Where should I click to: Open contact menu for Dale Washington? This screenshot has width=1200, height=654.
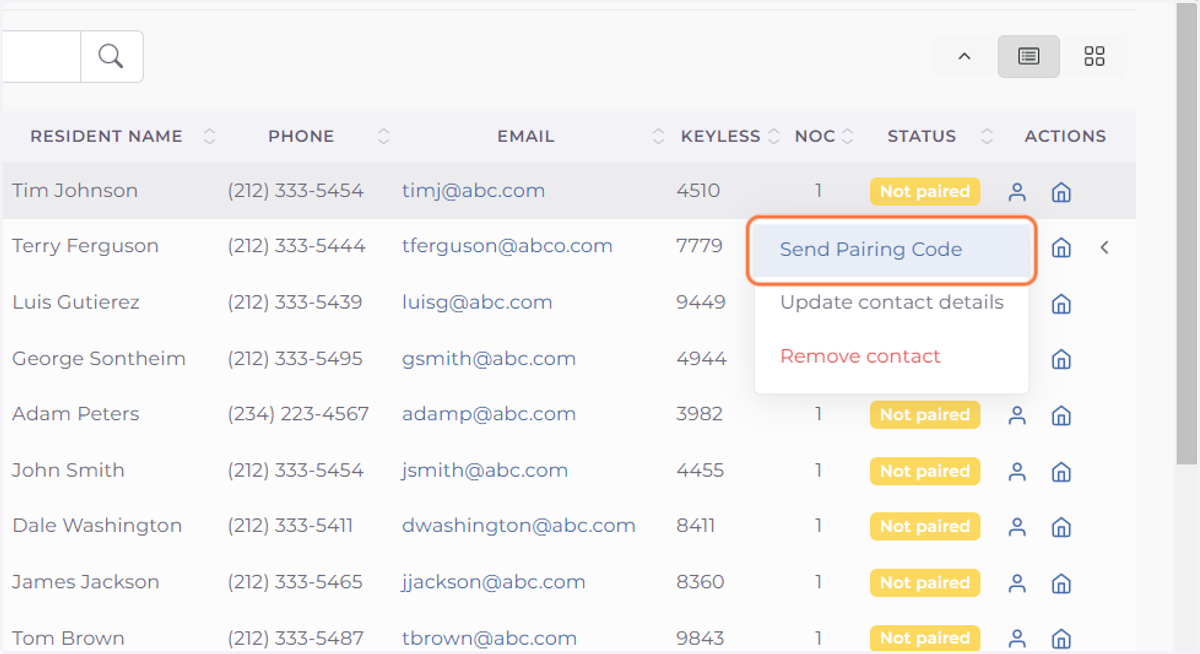pyautogui.click(x=1017, y=527)
